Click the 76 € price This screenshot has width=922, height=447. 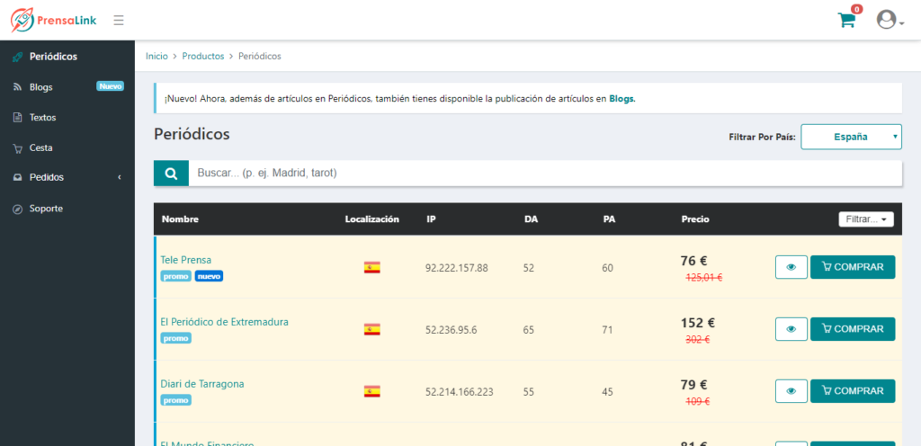tap(694, 261)
